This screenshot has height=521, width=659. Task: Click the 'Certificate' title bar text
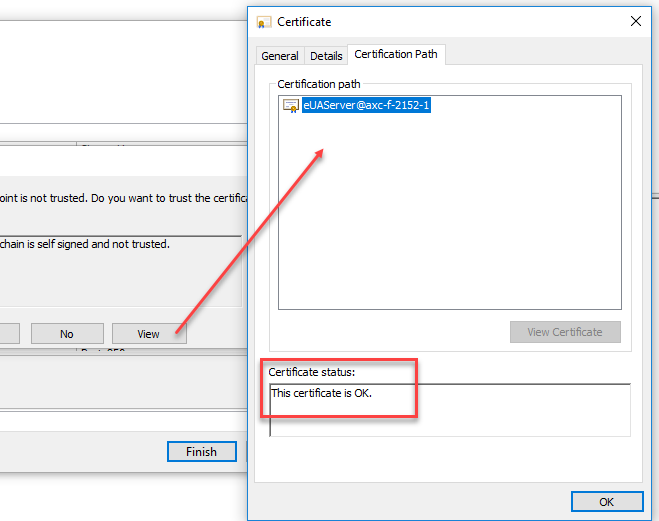[x=304, y=22]
